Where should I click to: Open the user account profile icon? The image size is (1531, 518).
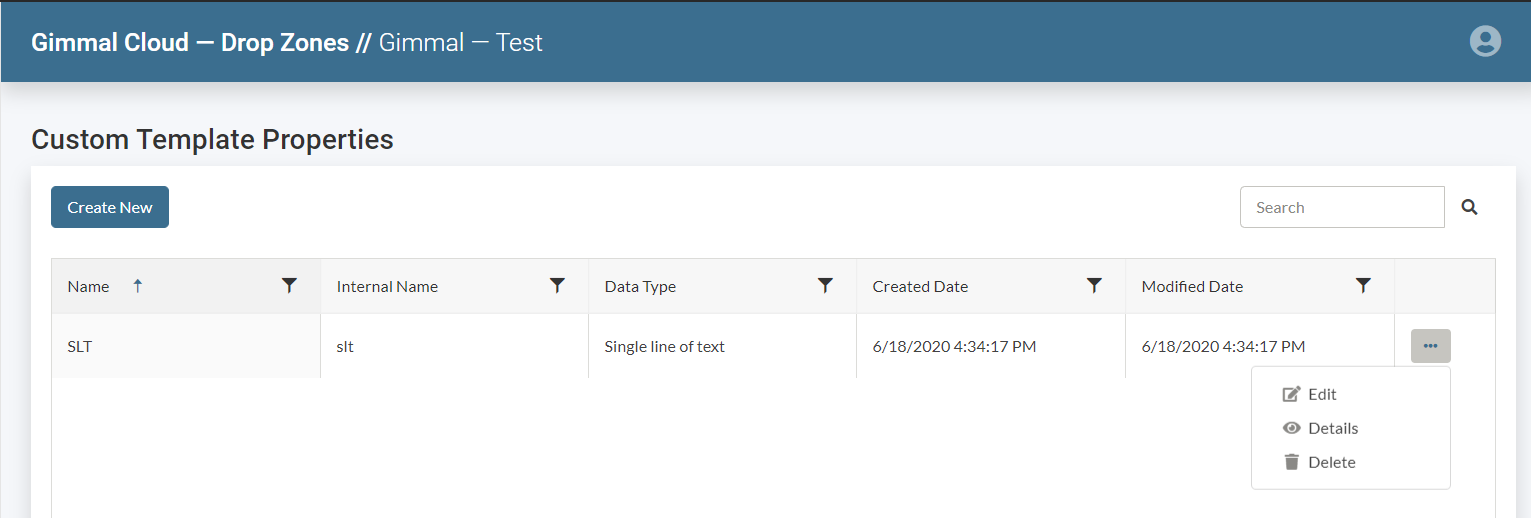(x=1485, y=41)
